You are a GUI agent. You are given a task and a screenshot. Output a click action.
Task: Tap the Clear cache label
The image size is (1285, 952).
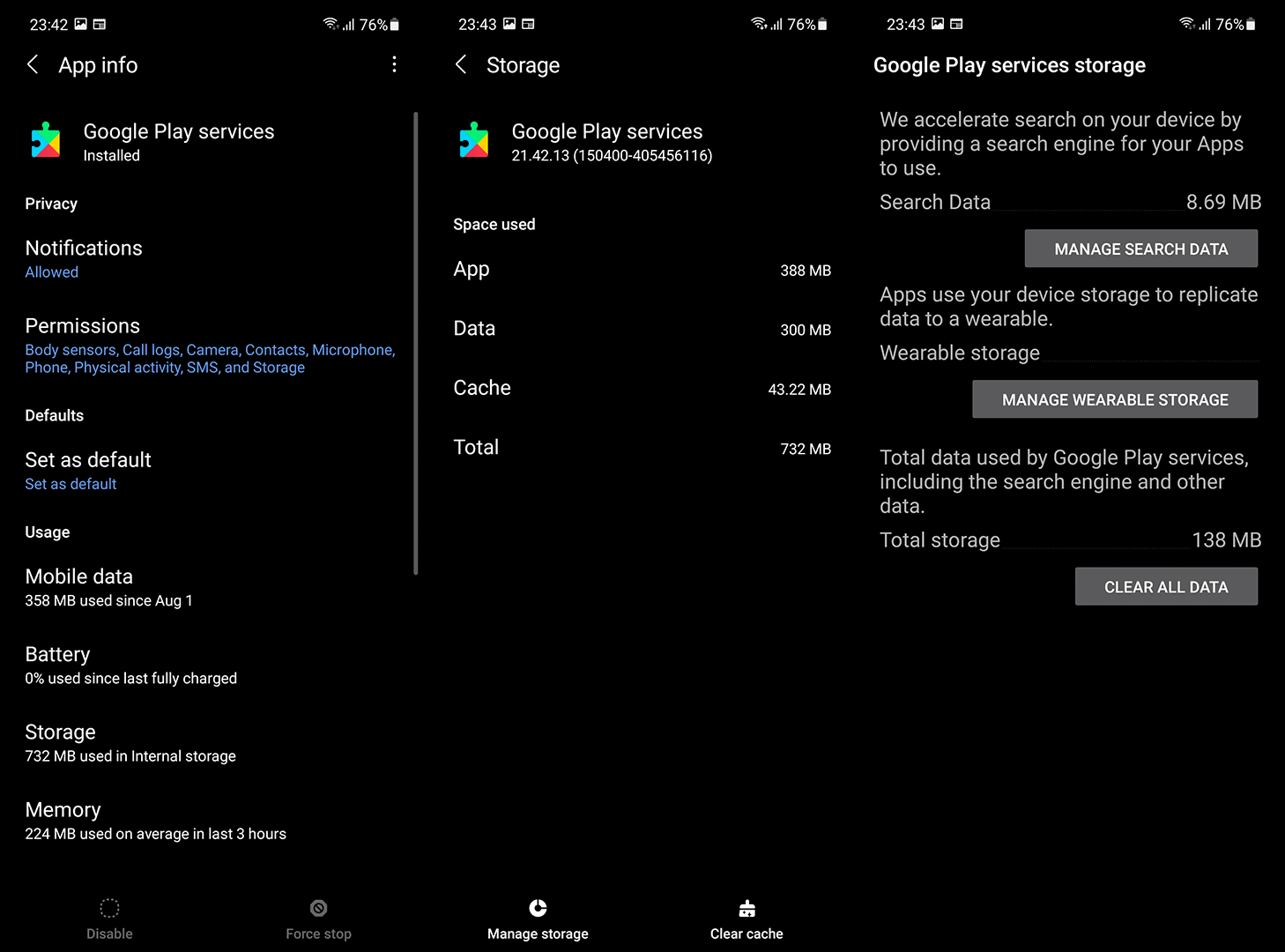pos(746,933)
